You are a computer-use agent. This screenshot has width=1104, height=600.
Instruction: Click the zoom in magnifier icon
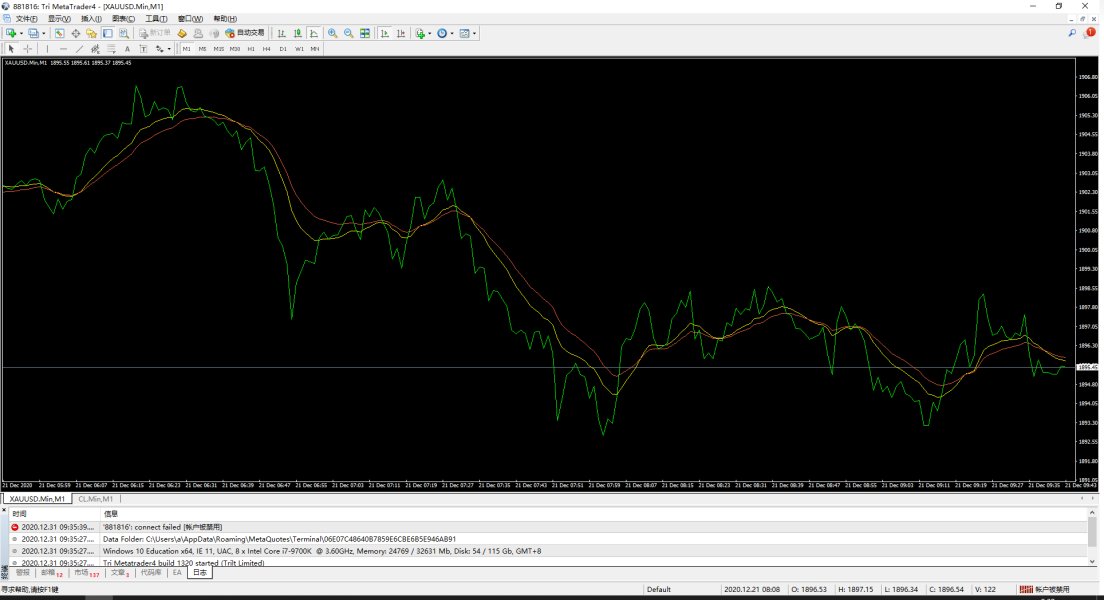tap(332, 33)
